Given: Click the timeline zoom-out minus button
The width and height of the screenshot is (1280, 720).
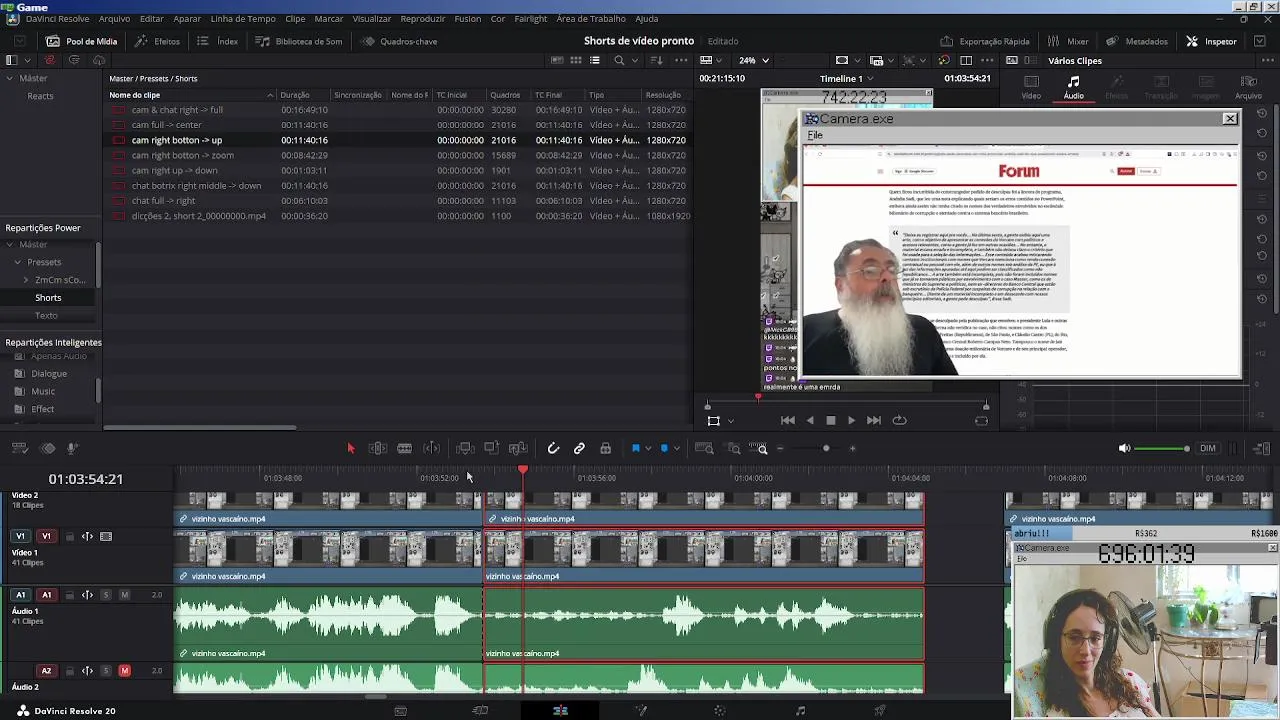Looking at the screenshot, I should [x=780, y=449].
